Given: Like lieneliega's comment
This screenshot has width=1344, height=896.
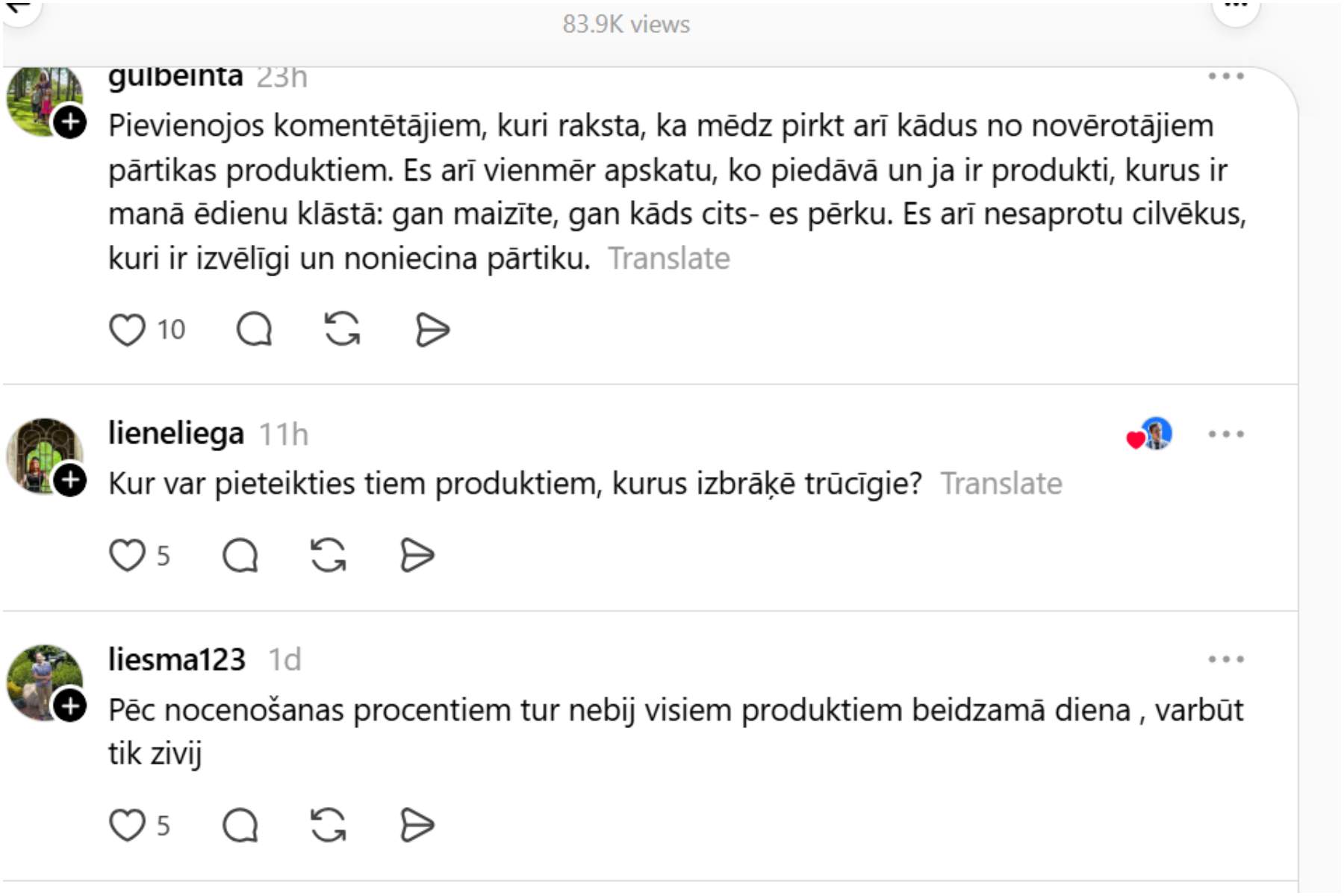Looking at the screenshot, I should pos(127,556).
